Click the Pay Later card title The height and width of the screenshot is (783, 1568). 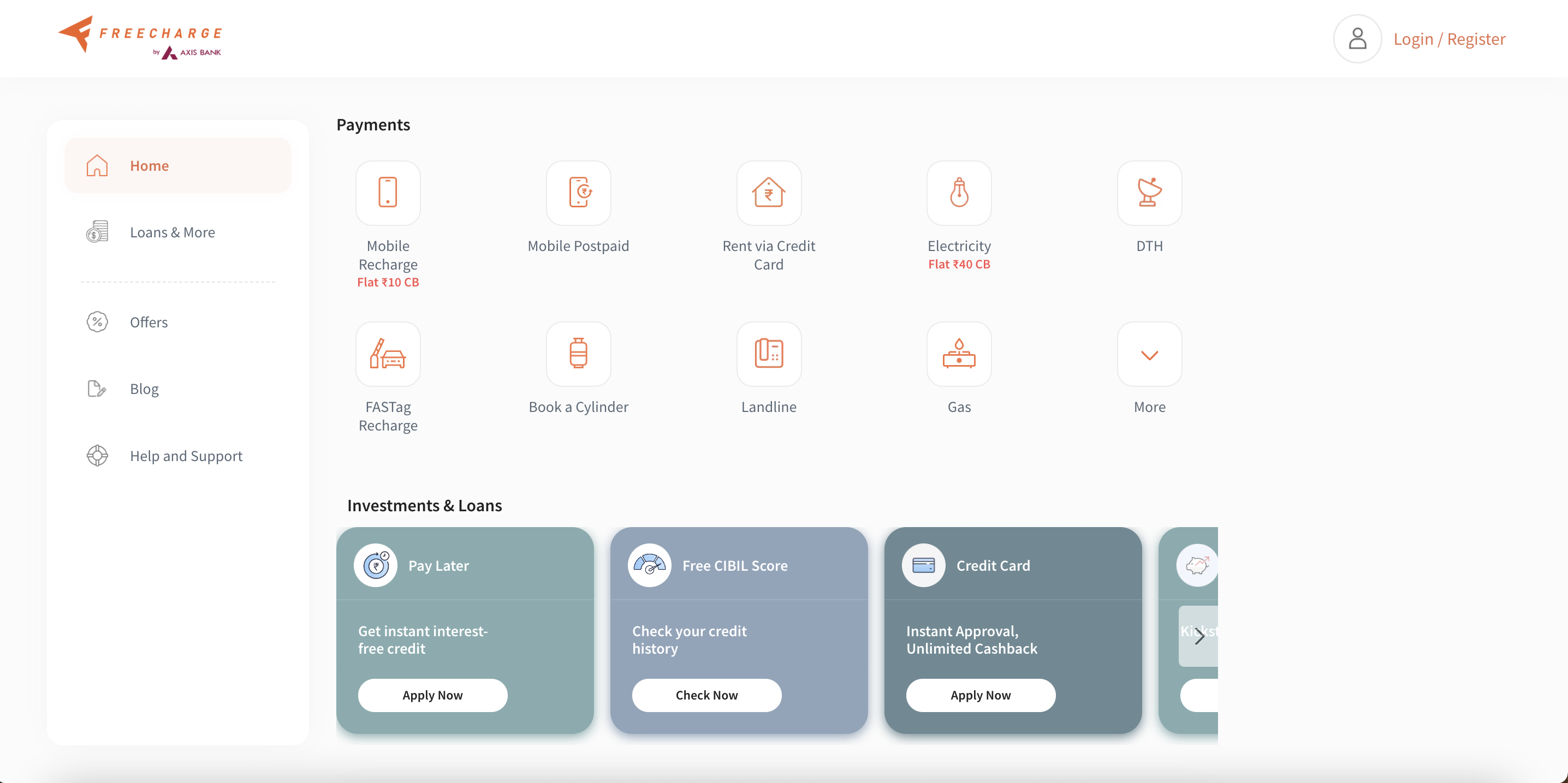[438, 565]
